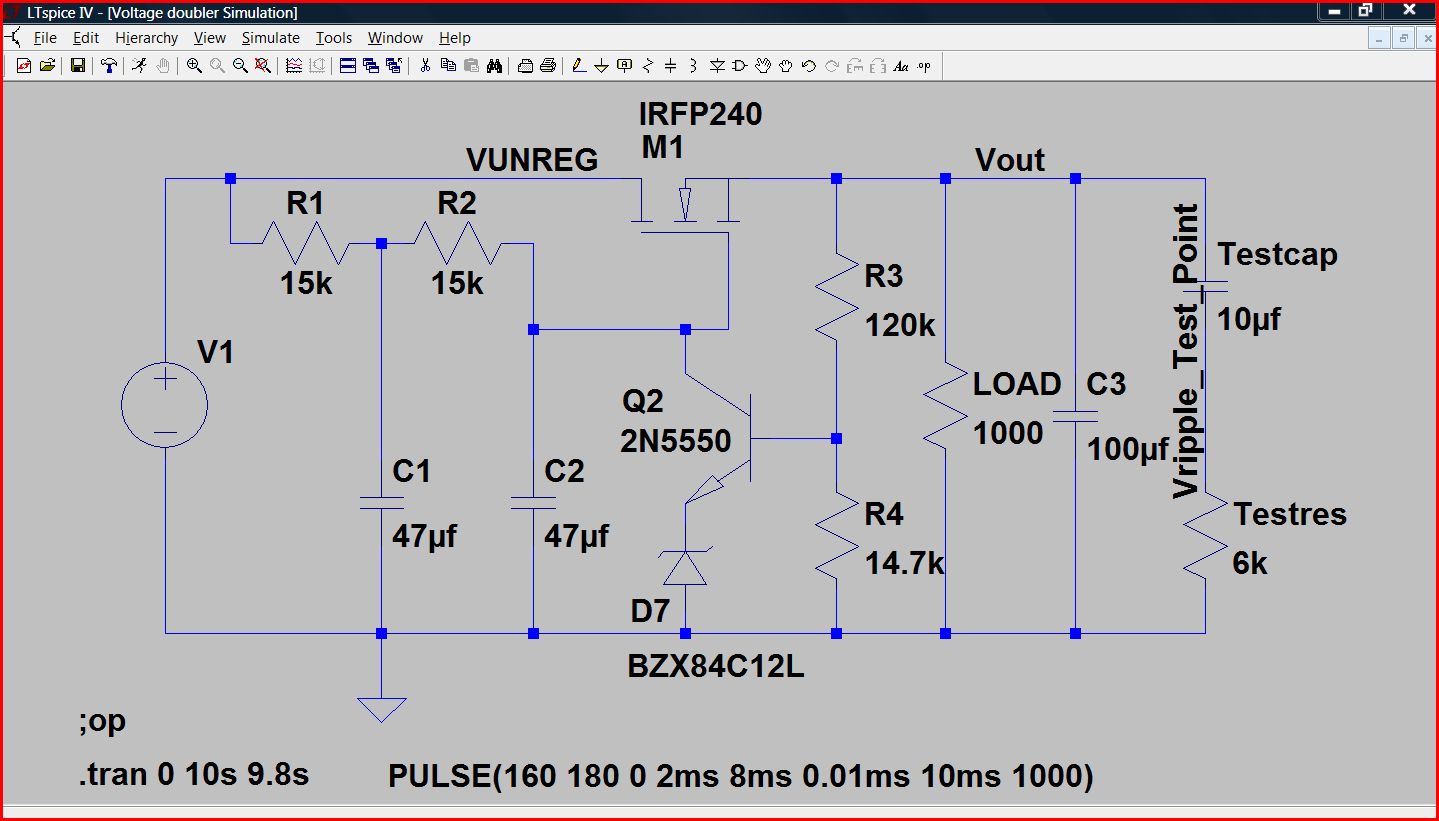This screenshot has width=1439, height=821.
Task: Select the Label Net tool
Action: [625, 66]
